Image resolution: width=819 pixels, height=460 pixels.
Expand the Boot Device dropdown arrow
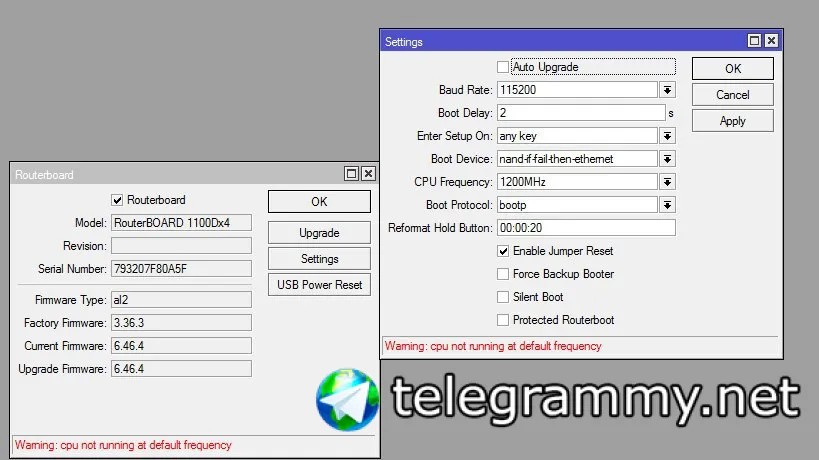[x=668, y=159]
